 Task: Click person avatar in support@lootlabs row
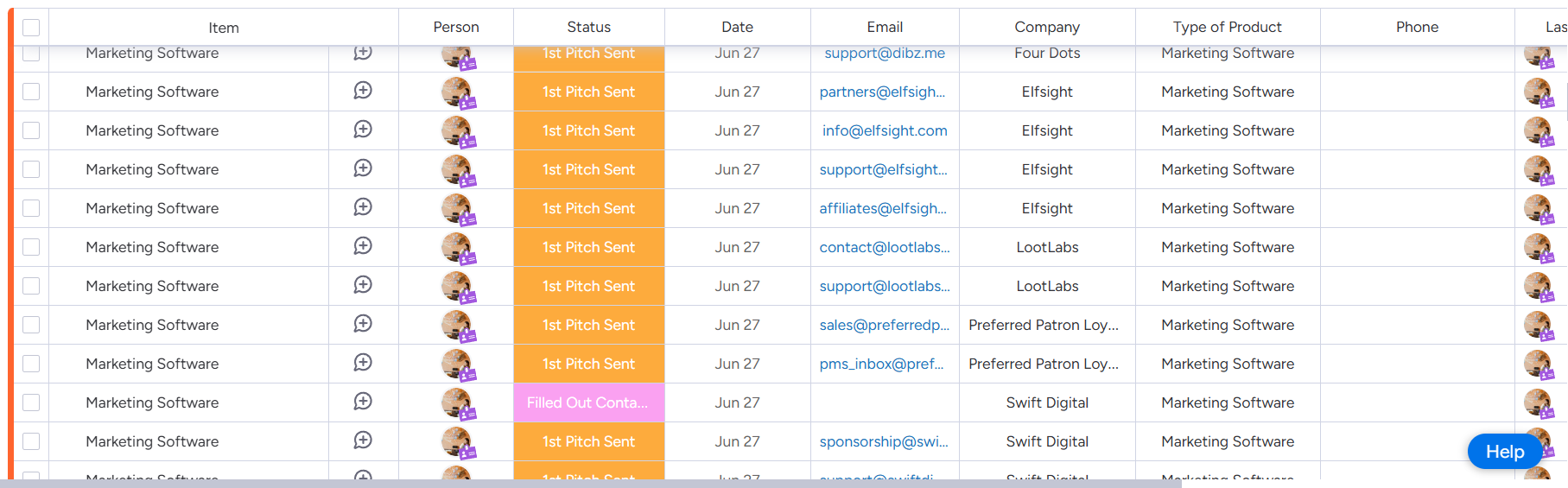pos(456,286)
